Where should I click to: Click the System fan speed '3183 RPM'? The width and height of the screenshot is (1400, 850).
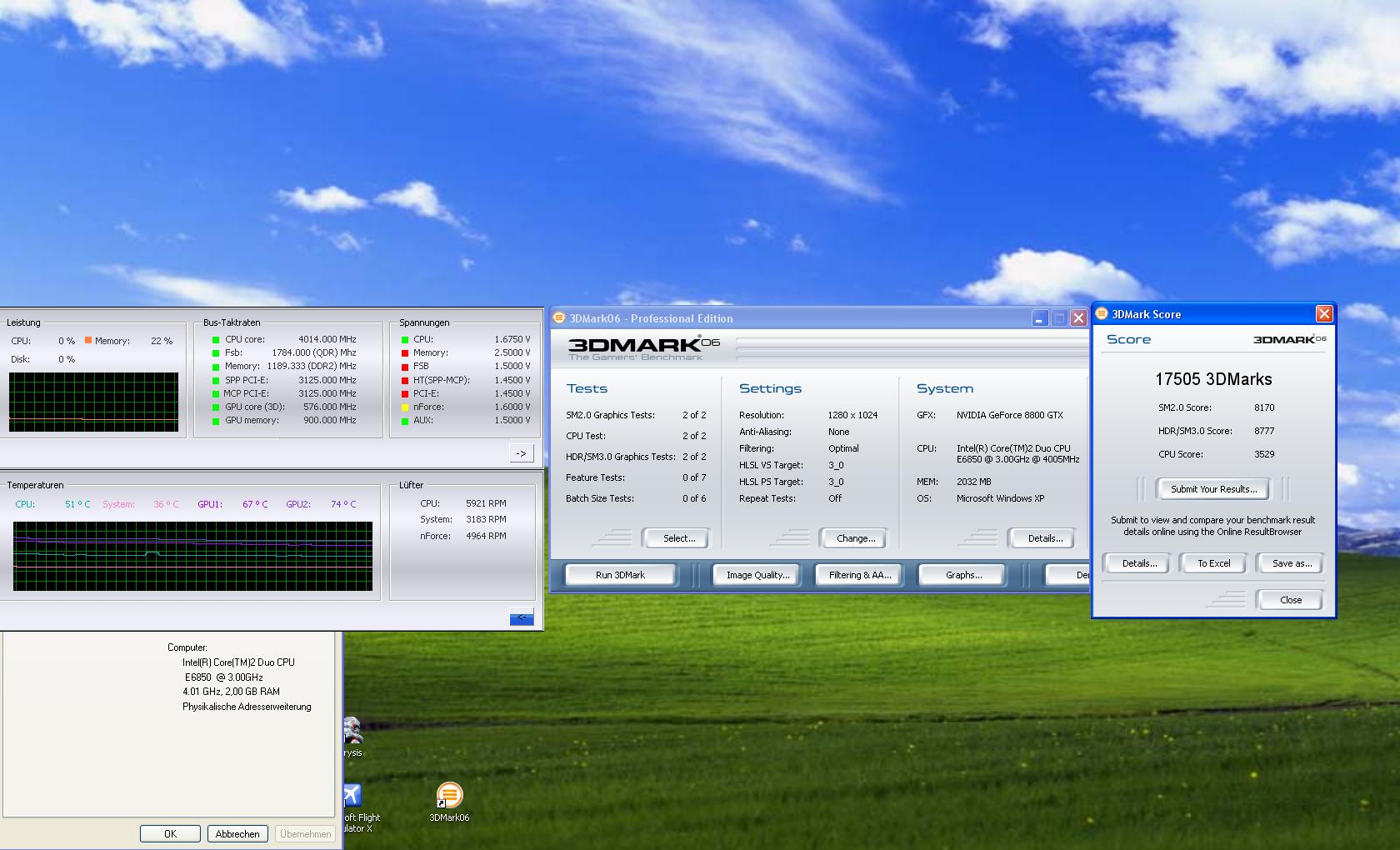click(x=486, y=519)
